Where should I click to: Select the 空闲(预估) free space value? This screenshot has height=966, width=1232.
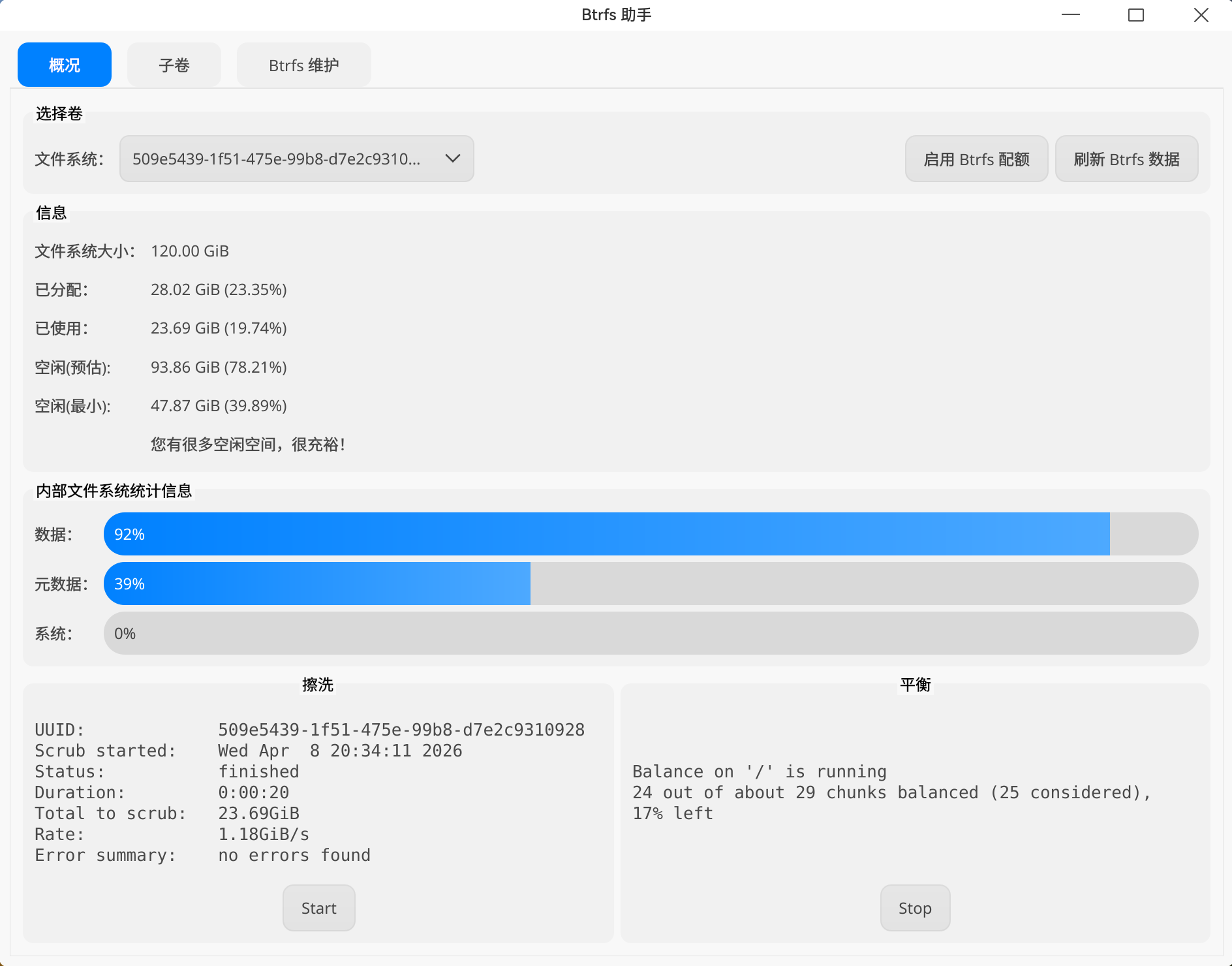(218, 367)
